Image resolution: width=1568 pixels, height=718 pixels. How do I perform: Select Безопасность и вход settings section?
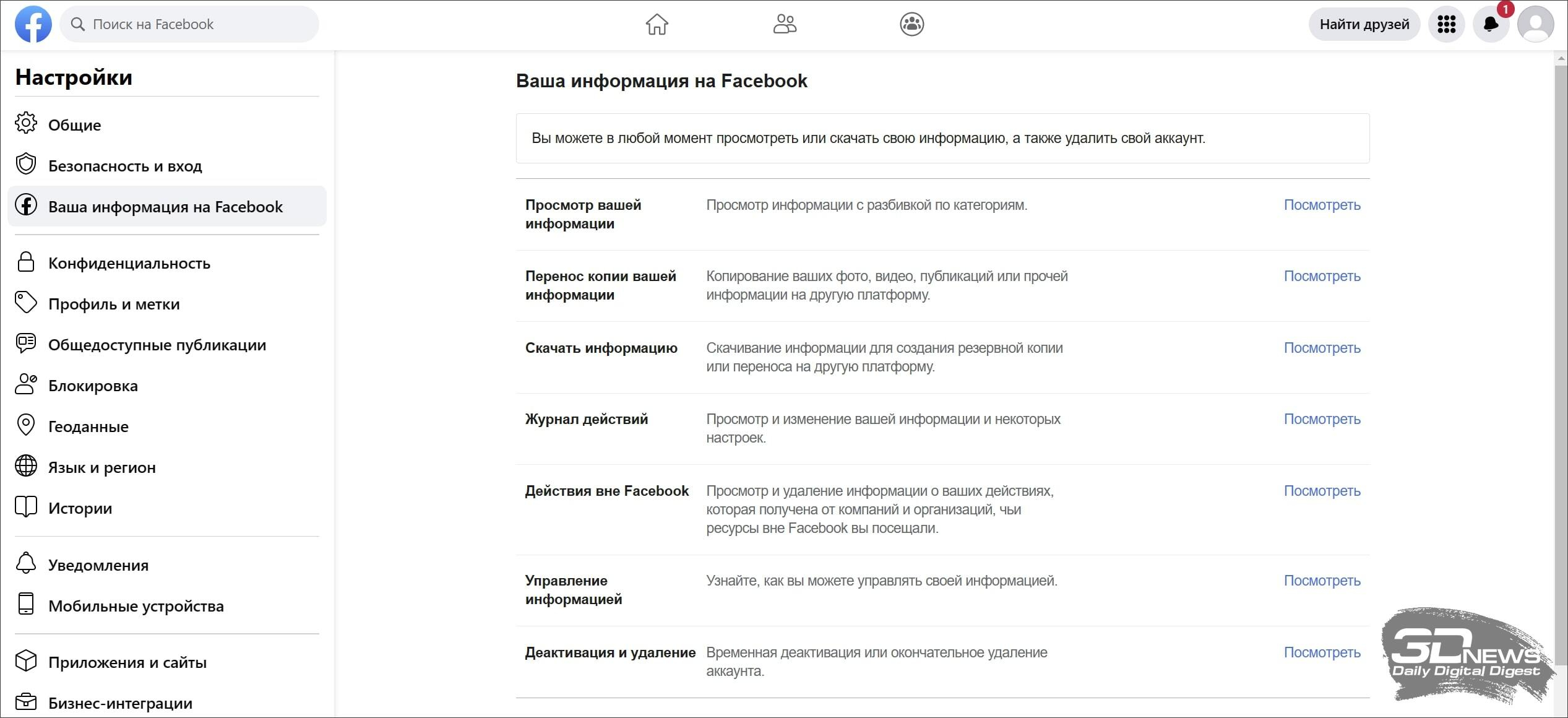pyautogui.click(x=125, y=166)
